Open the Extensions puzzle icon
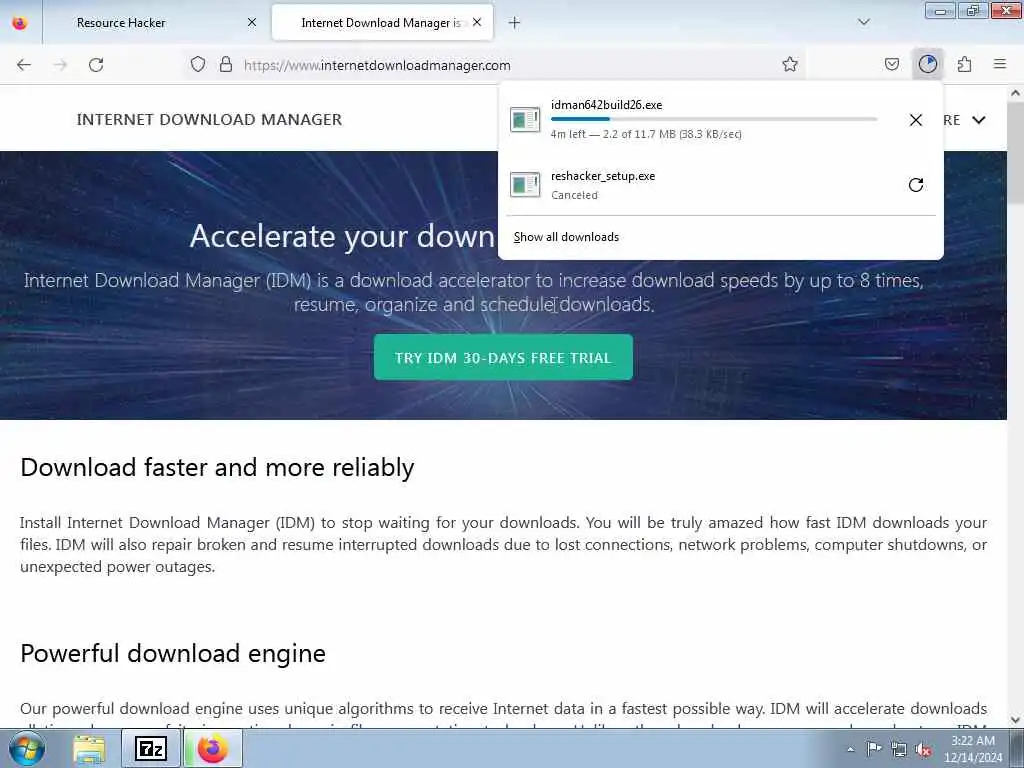This screenshot has height=768, width=1024. click(x=964, y=64)
